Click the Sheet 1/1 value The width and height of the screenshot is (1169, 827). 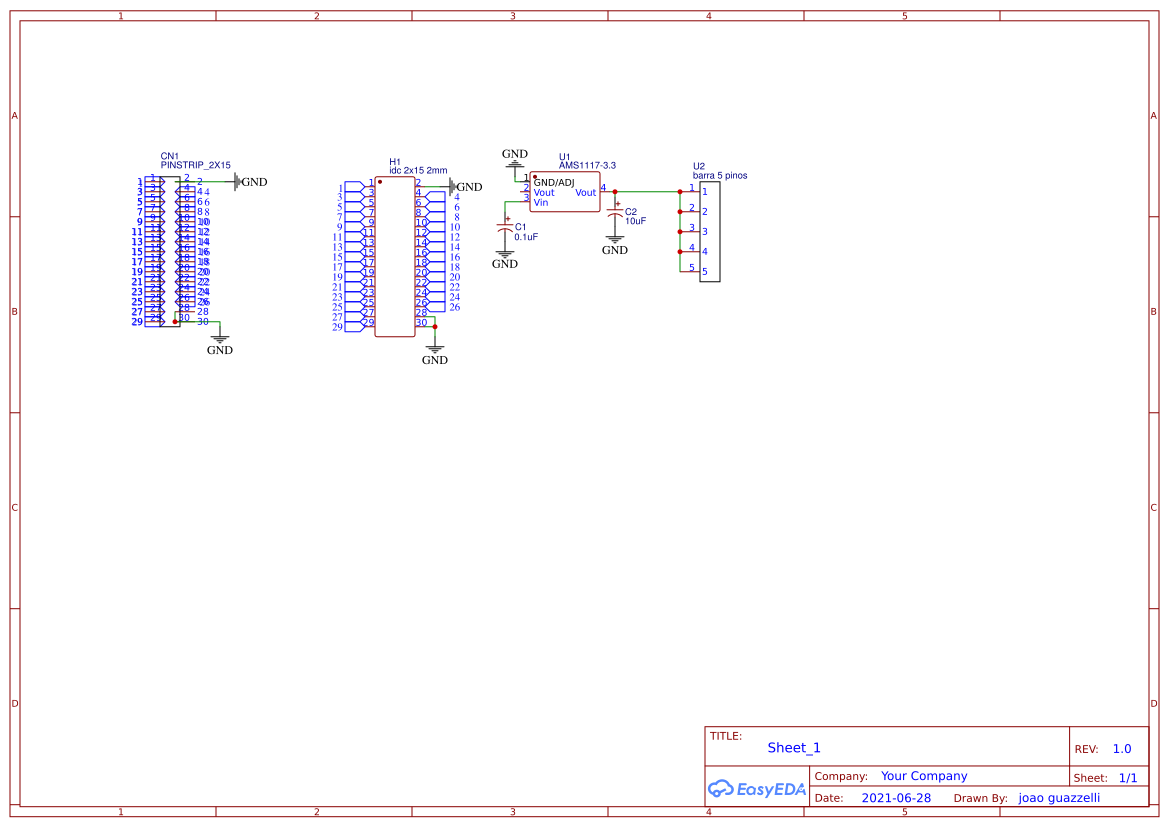pyautogui.click(x=1128, y=778)
